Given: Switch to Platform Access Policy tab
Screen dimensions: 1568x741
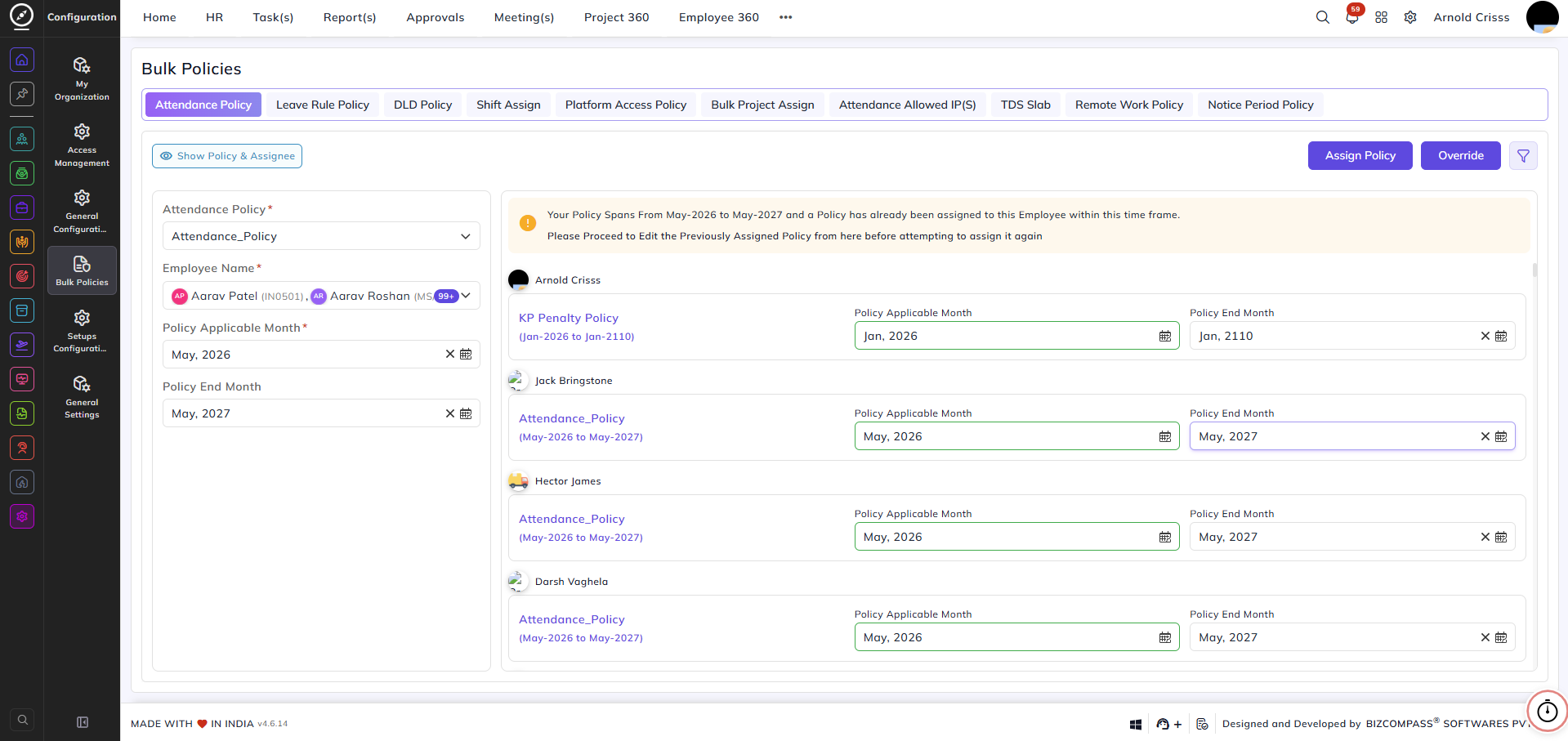Looking at the screenshot, I should click(x=626, y=105).
